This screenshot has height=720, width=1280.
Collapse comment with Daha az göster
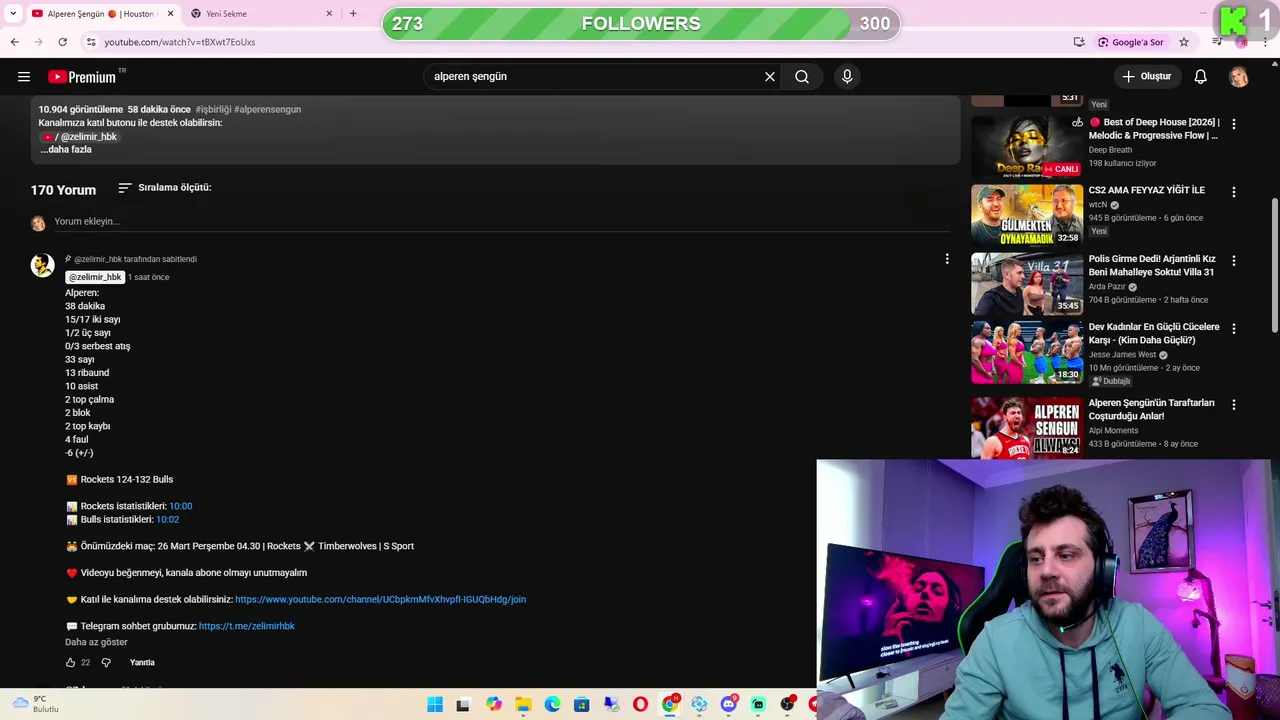96,643
